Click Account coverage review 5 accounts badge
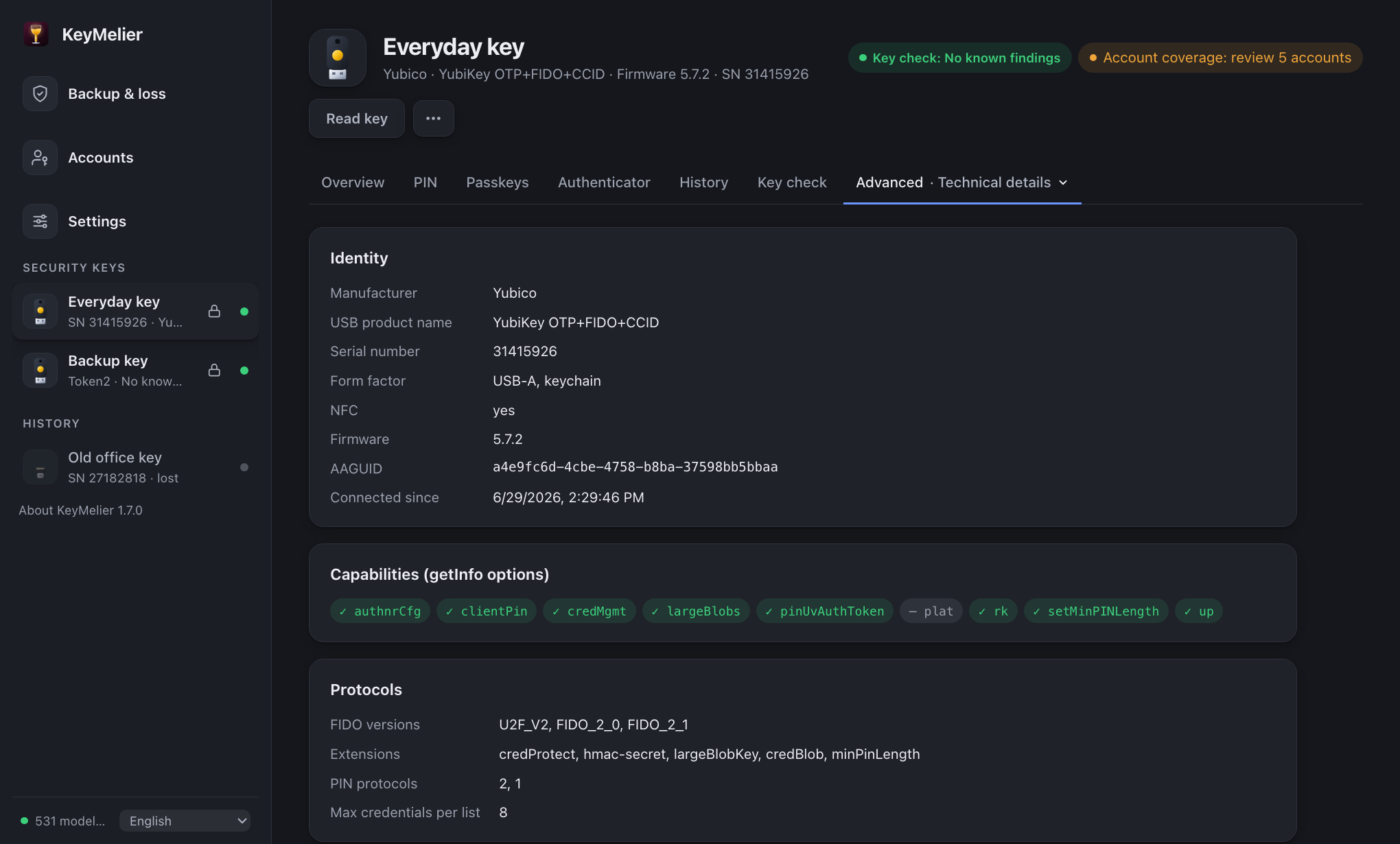This screenshot has width=1400, height=844. [x=1220, y=58]
